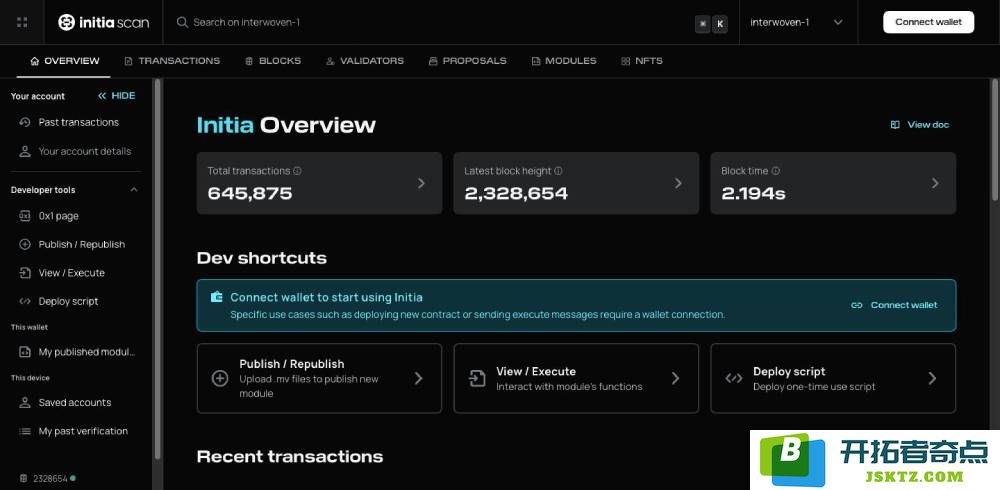Click the chevron on Publish / Republish card
The width and height of the screenshot is (1000, 490).
tap(418, 378)
